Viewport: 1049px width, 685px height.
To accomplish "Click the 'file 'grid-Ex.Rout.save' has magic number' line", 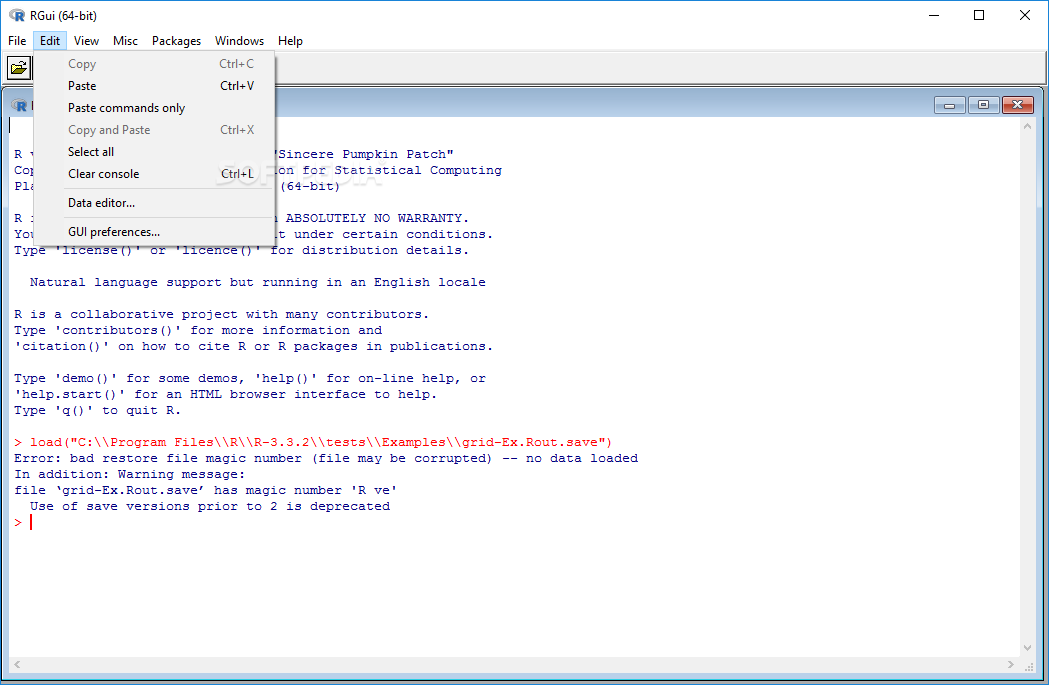I will coord(205,490).
